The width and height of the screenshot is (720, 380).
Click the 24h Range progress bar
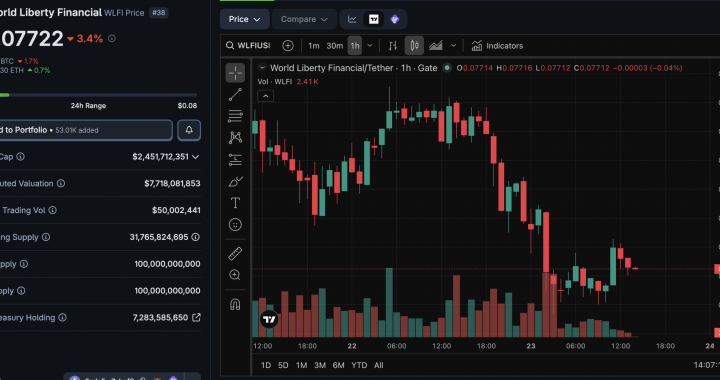[98, 95]
